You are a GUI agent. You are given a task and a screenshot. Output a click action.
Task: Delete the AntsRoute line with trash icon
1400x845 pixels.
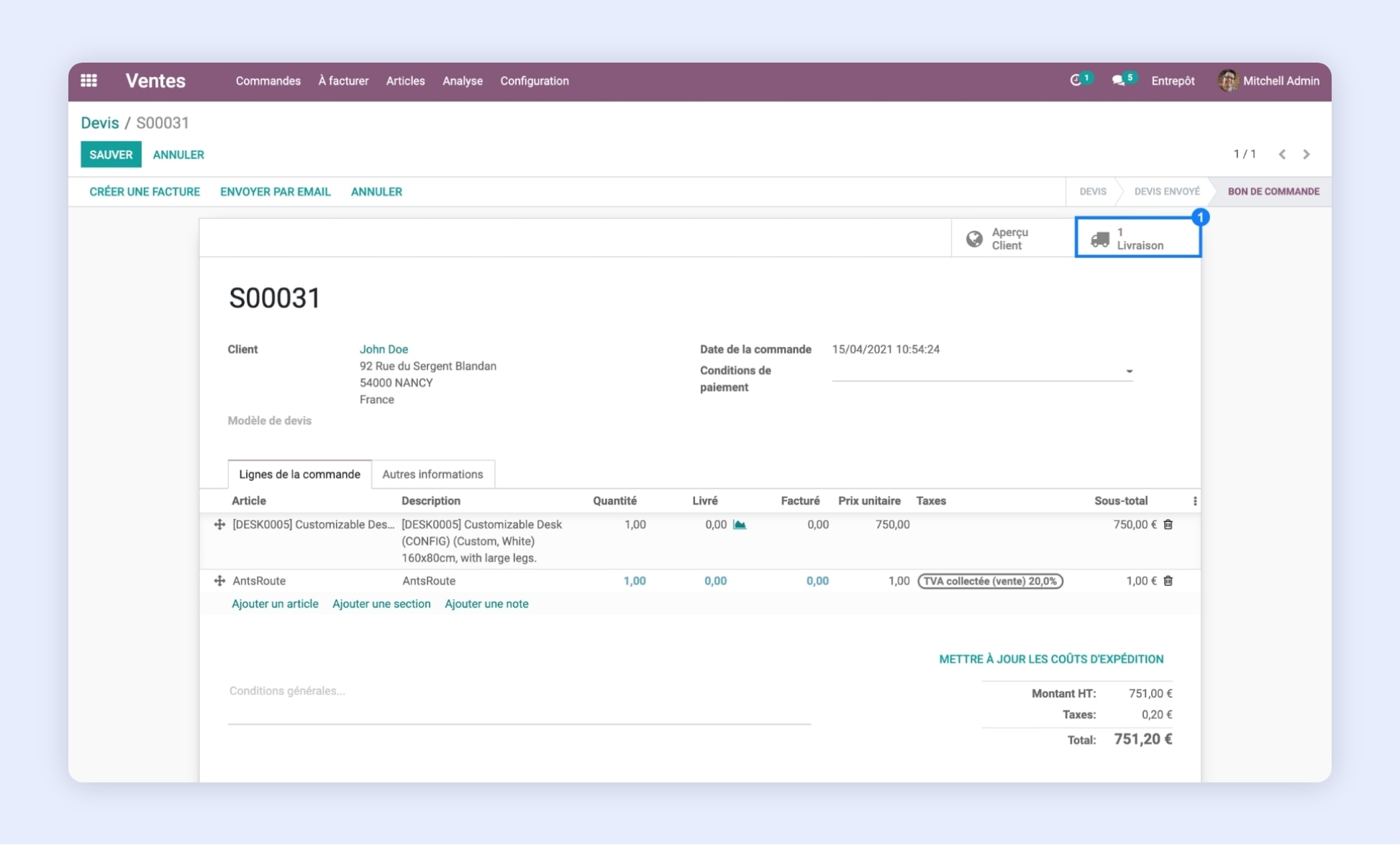pos(1168,581)
